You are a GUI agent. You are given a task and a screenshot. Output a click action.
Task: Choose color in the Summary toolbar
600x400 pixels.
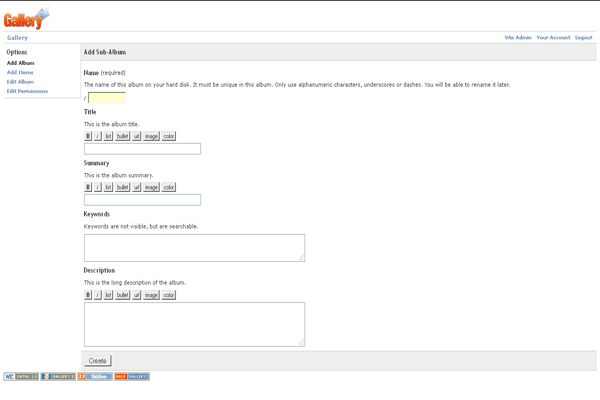point(169,187)
